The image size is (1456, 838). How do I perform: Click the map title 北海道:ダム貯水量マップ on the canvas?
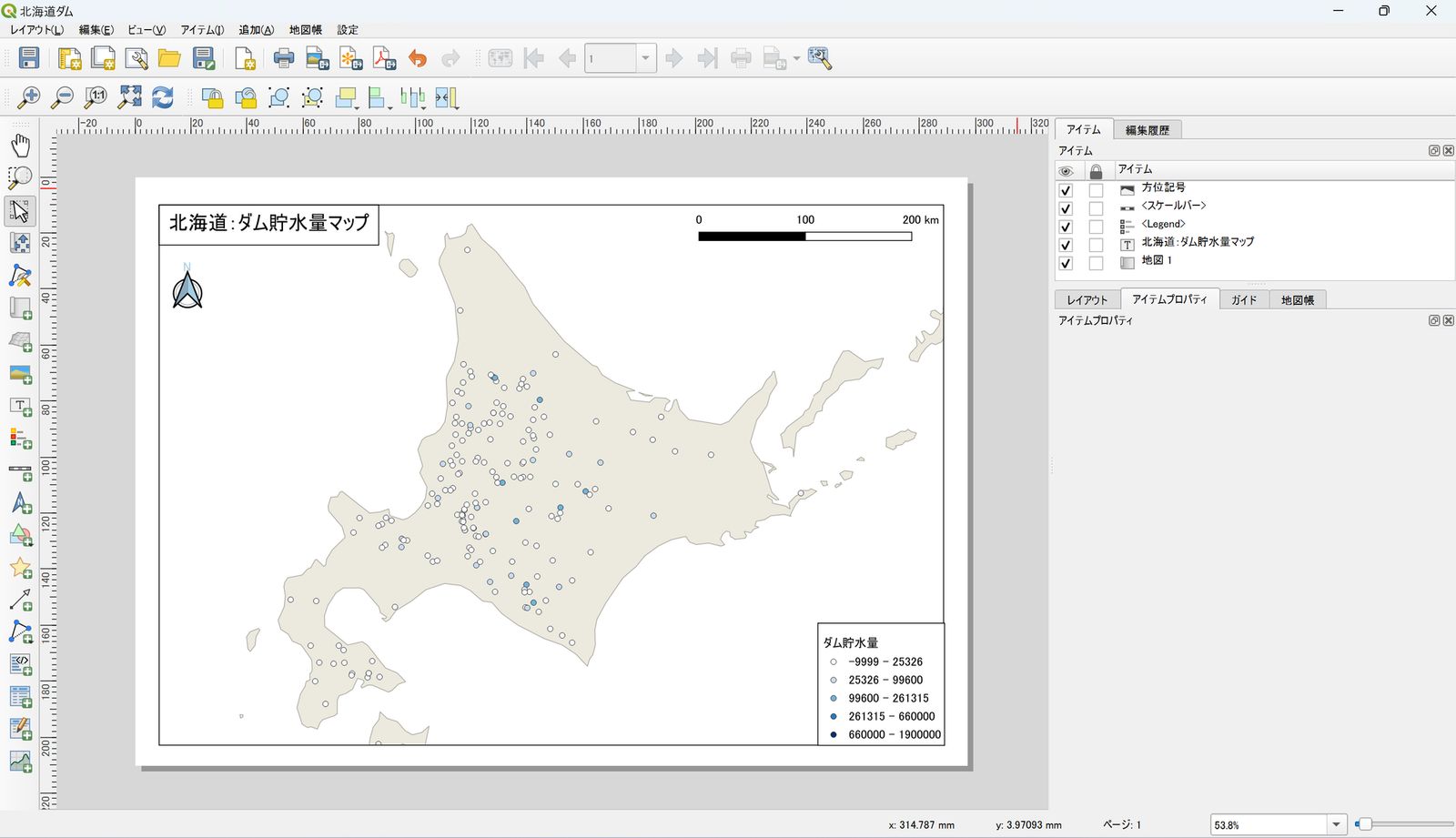[x=269, y=224]
